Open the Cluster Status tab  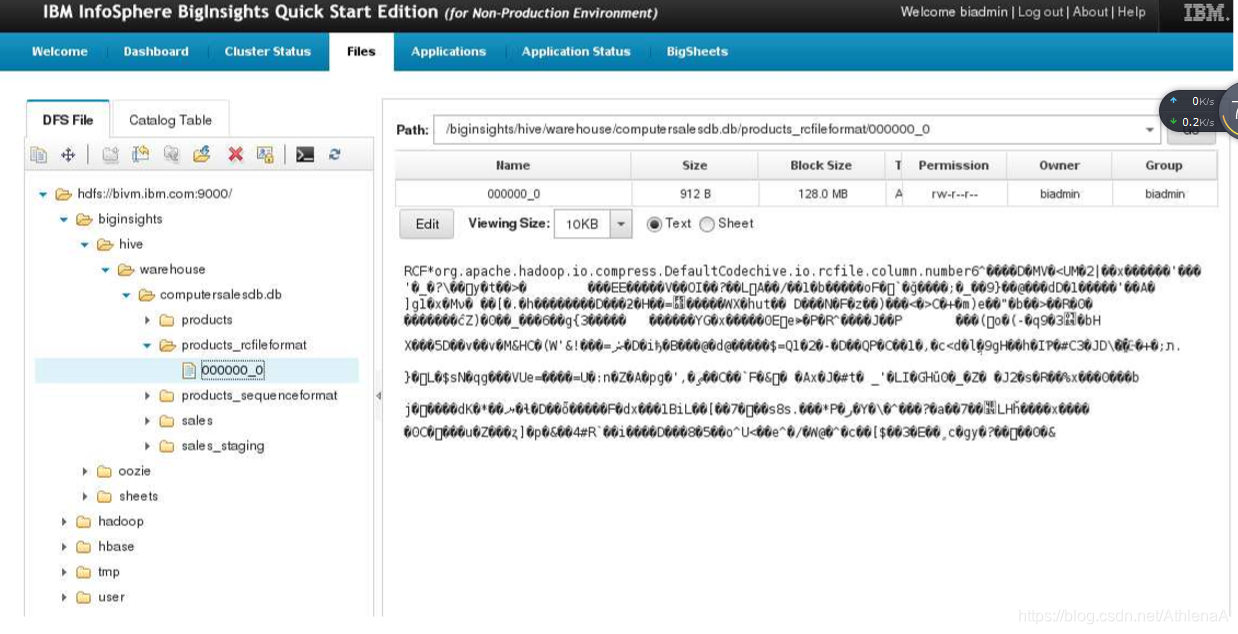tap(267, 52)
